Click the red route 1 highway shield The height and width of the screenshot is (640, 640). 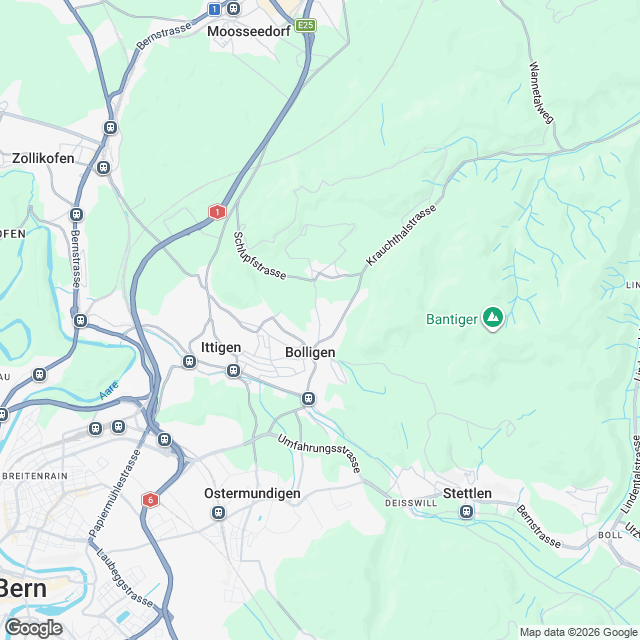[x=217, y=212]
